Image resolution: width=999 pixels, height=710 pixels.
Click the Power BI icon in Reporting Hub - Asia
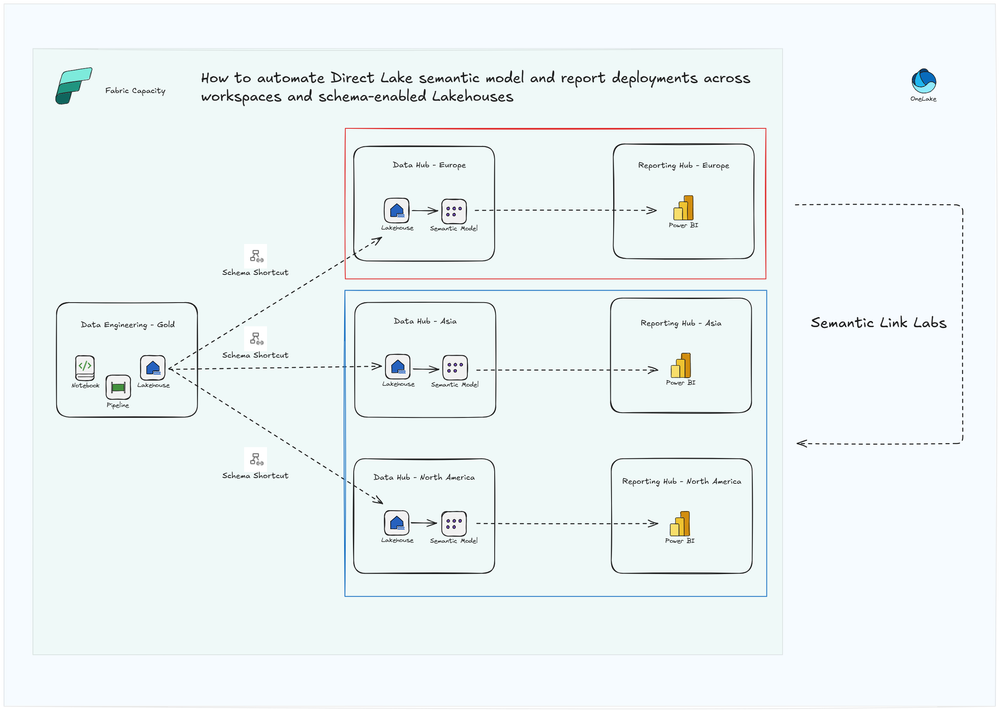coord(680,365)
